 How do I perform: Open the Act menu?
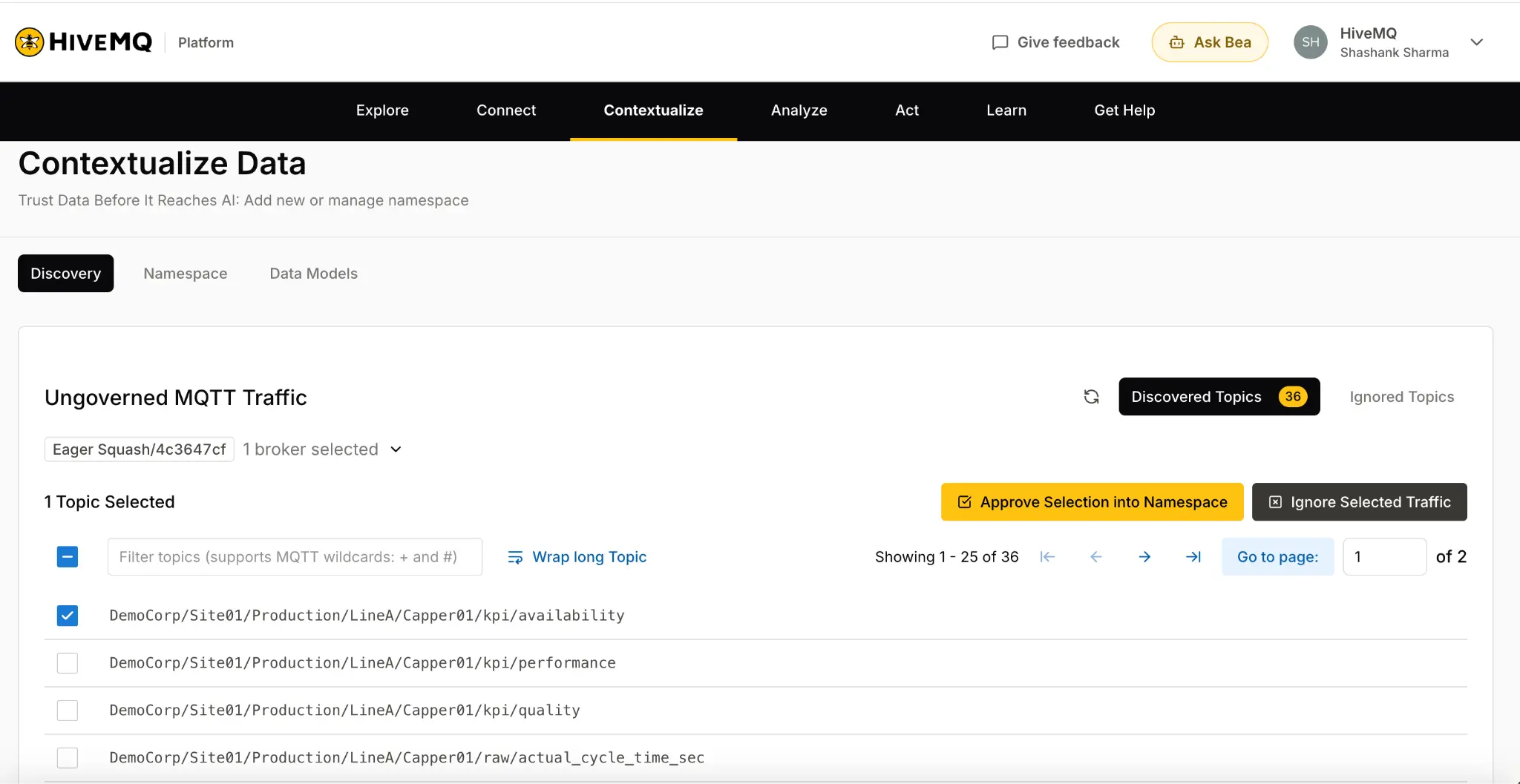click(907, 111)
